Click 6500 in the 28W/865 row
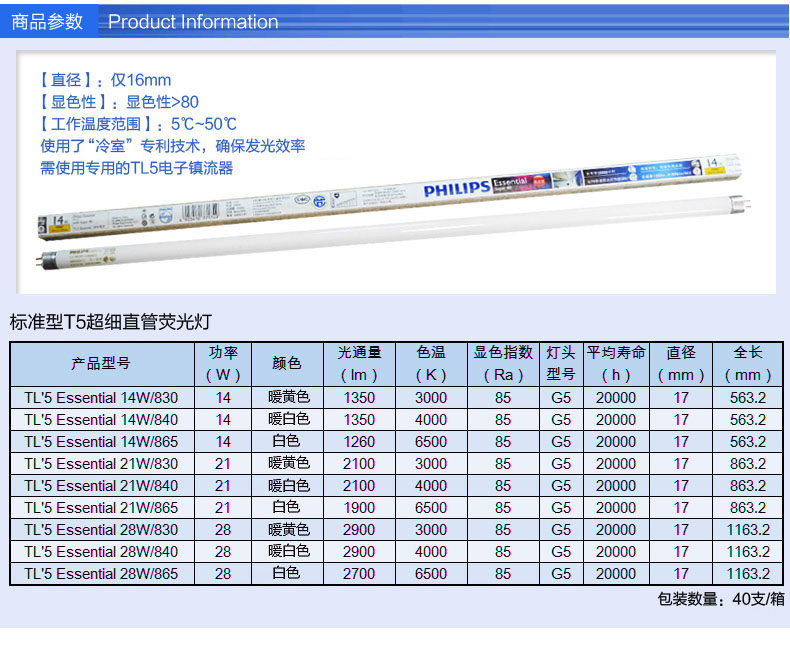Image resolution: width=790 pixels, height=654 pixels. pyautogui.click(x=431, y=574)
